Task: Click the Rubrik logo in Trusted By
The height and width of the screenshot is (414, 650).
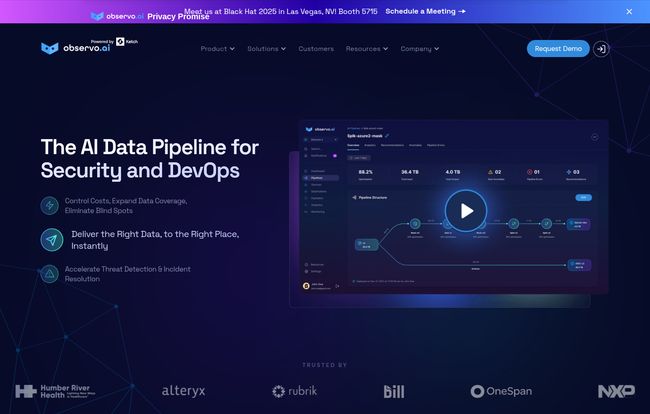Action: coord(297,391)
